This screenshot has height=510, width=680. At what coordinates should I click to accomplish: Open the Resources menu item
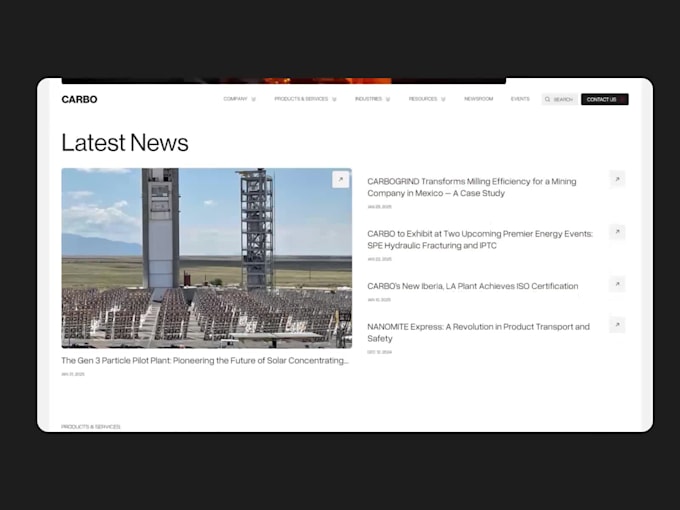(423, 99)
